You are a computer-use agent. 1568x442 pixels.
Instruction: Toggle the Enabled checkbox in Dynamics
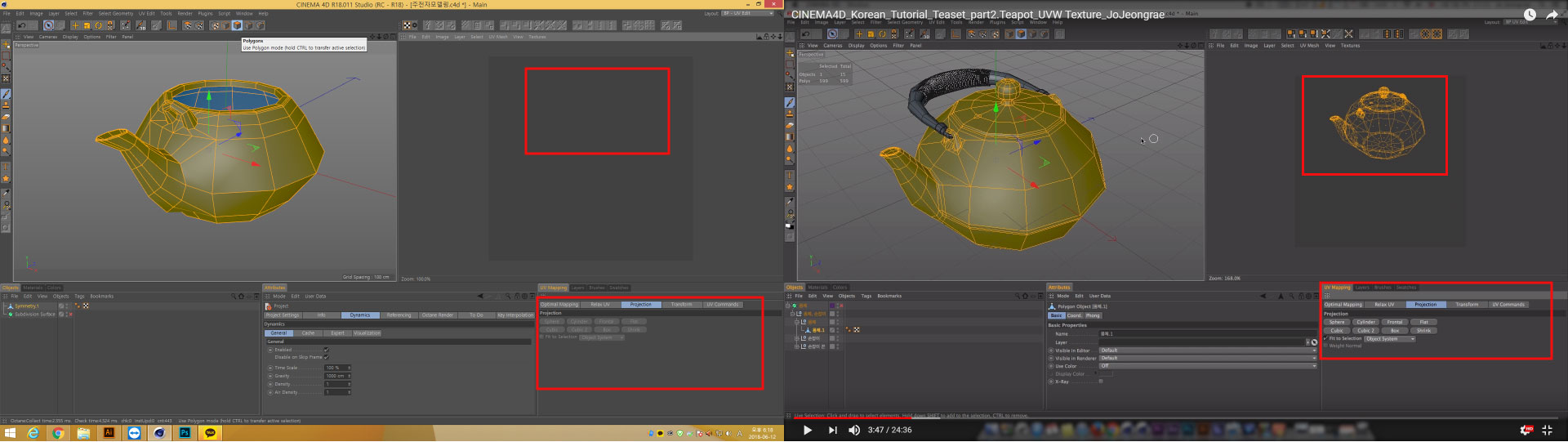click(x=326, y=350)
